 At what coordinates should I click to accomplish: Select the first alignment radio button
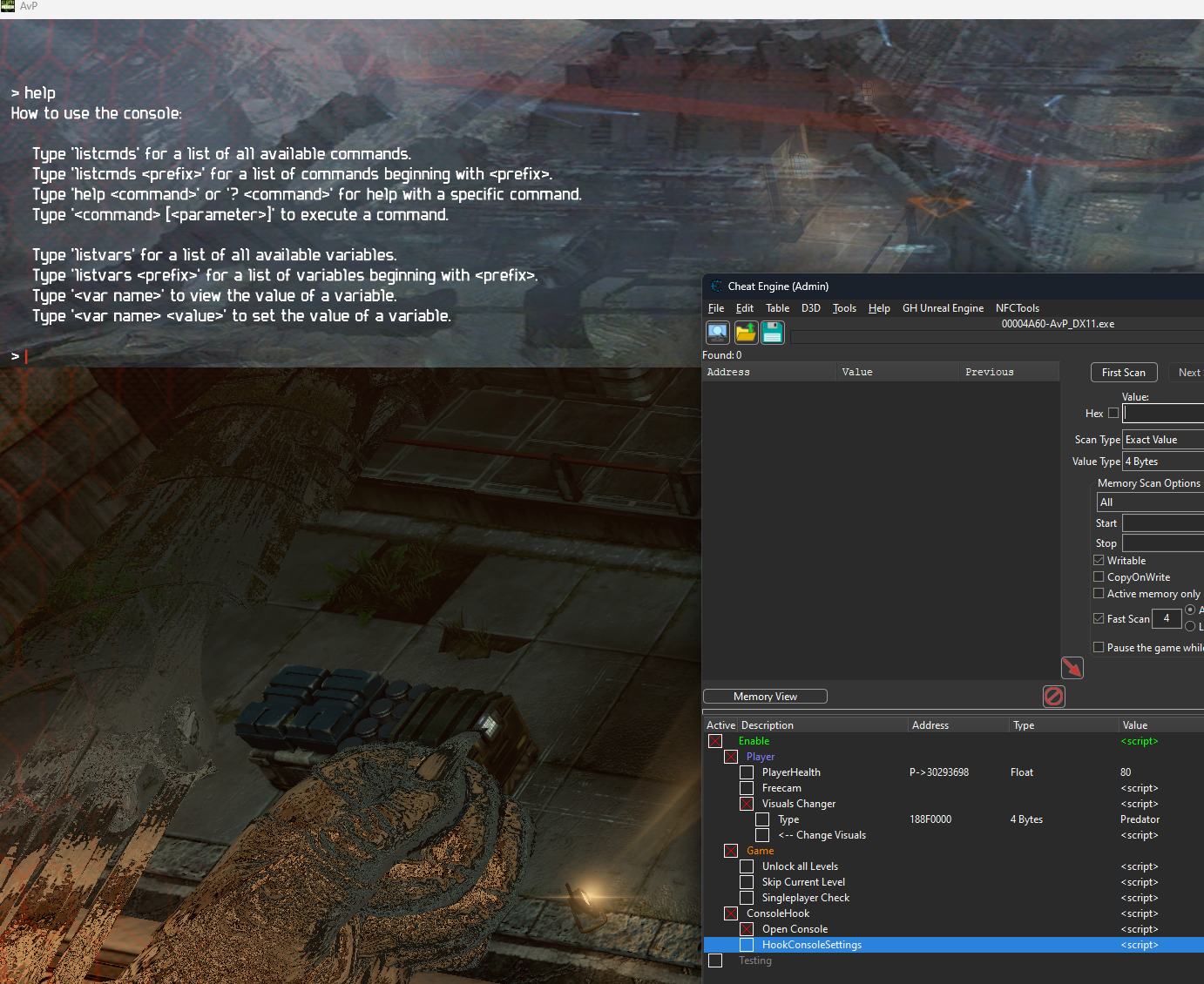[x=1190, y=610]
